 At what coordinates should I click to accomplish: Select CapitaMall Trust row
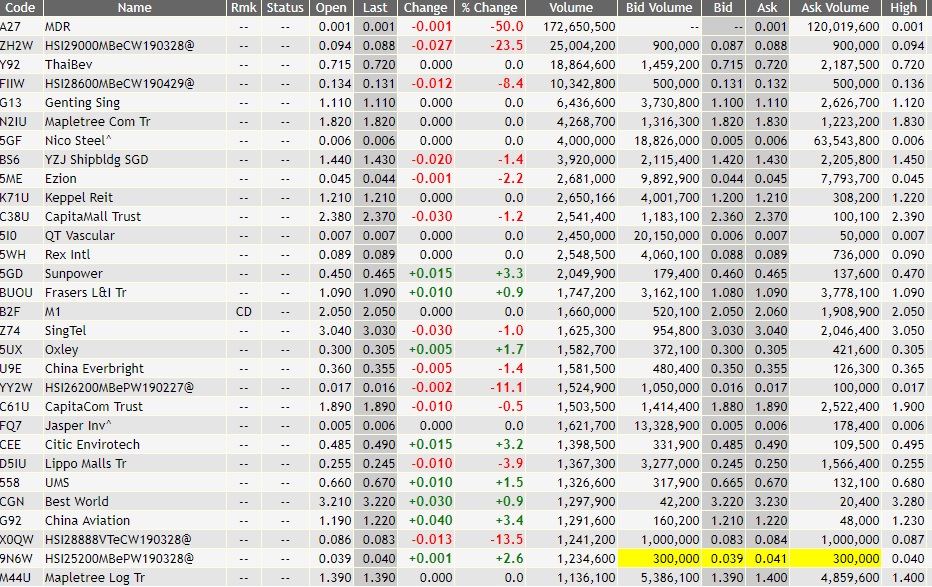[x=466, y=217]
